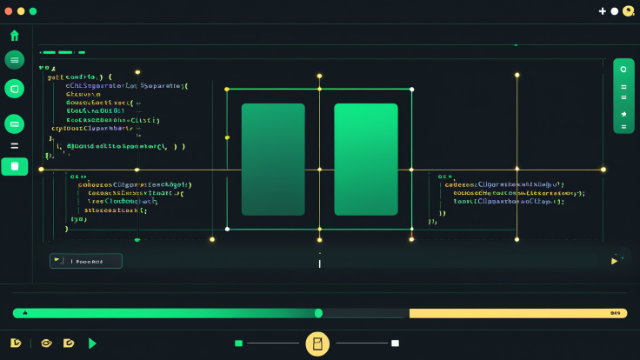Open the round hamburger menu sidebar button

click(14, 60)
